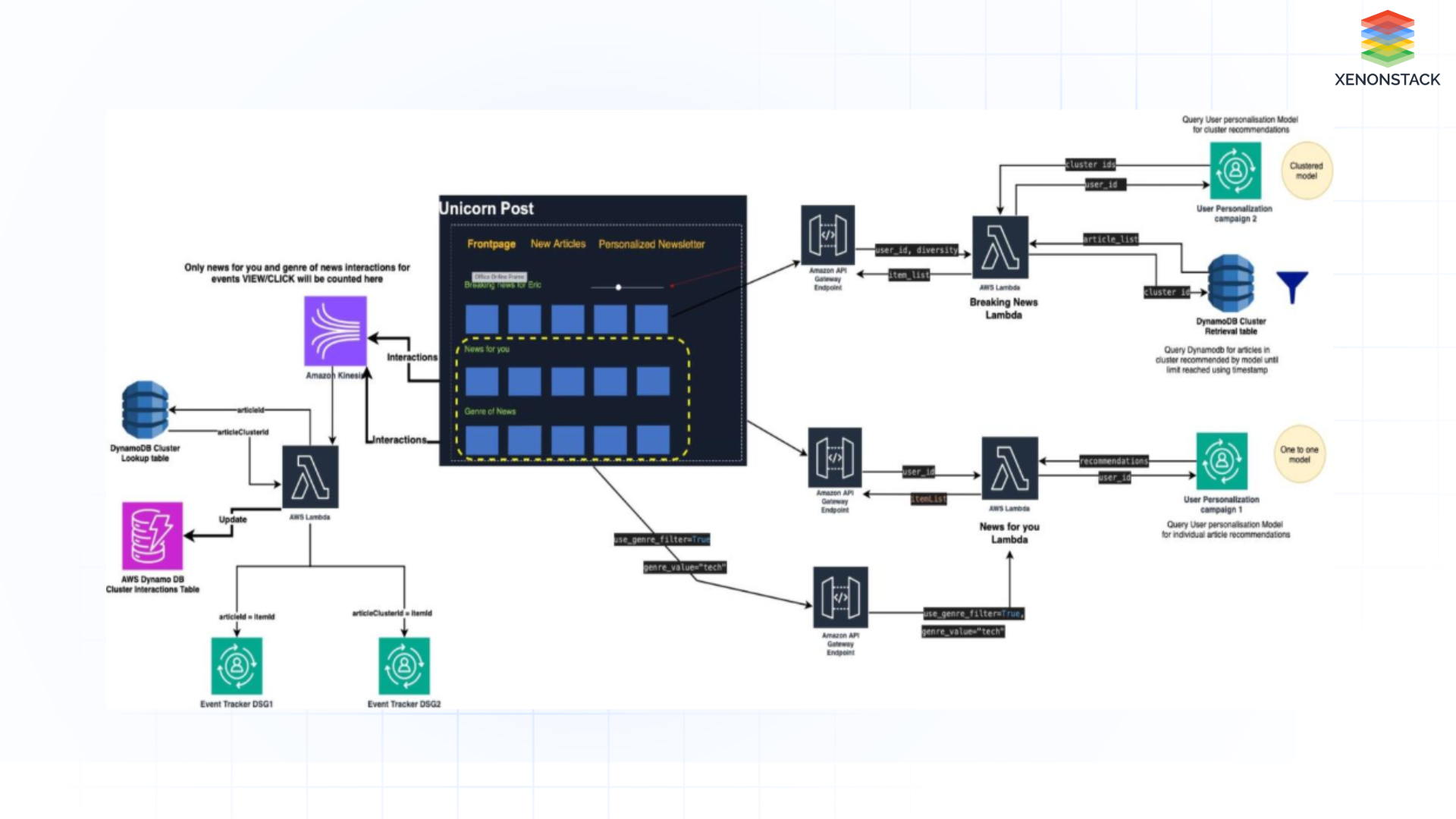Viewport: 1456px width, 819px height.
Task: Click 'genre_value="tech"' label below Unicorn Post
Action: (x=685, y=567)
